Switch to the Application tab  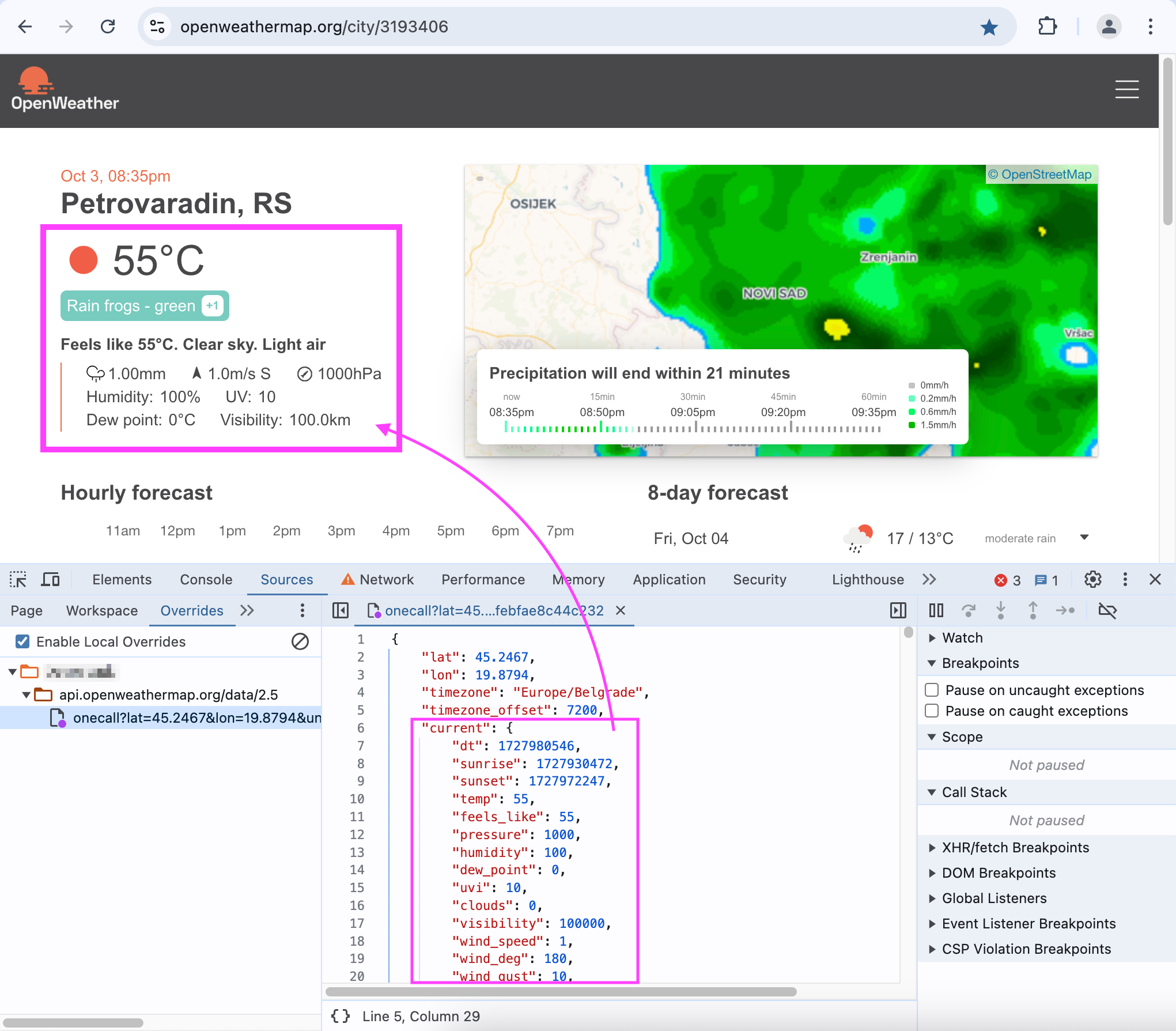[669, 580]
